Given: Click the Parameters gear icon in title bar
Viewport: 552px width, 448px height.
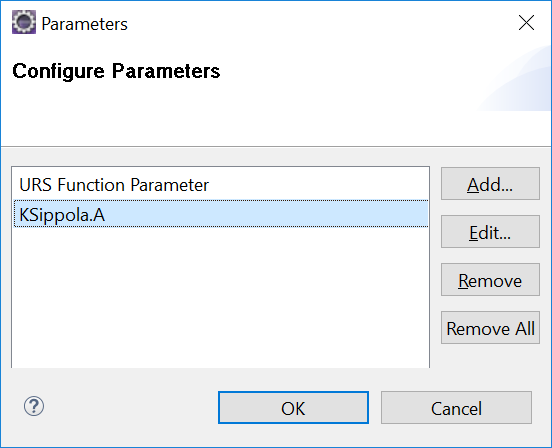Looking at the screenshot, I should pyautogui.click(x=24, y=22).
